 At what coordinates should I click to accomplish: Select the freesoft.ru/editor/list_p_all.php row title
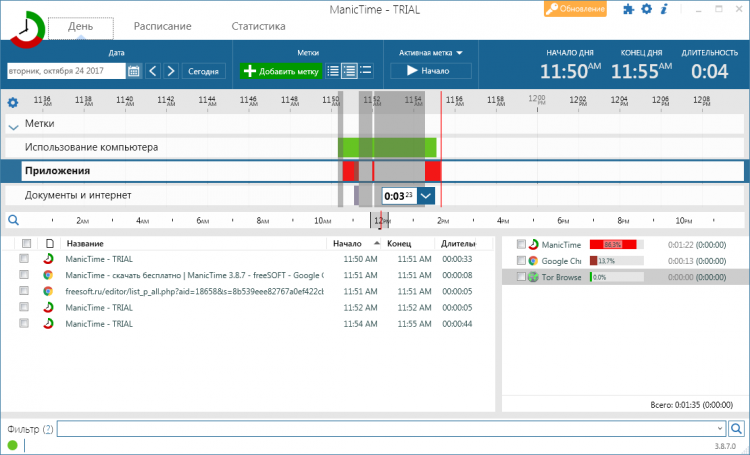pos(194,291)
